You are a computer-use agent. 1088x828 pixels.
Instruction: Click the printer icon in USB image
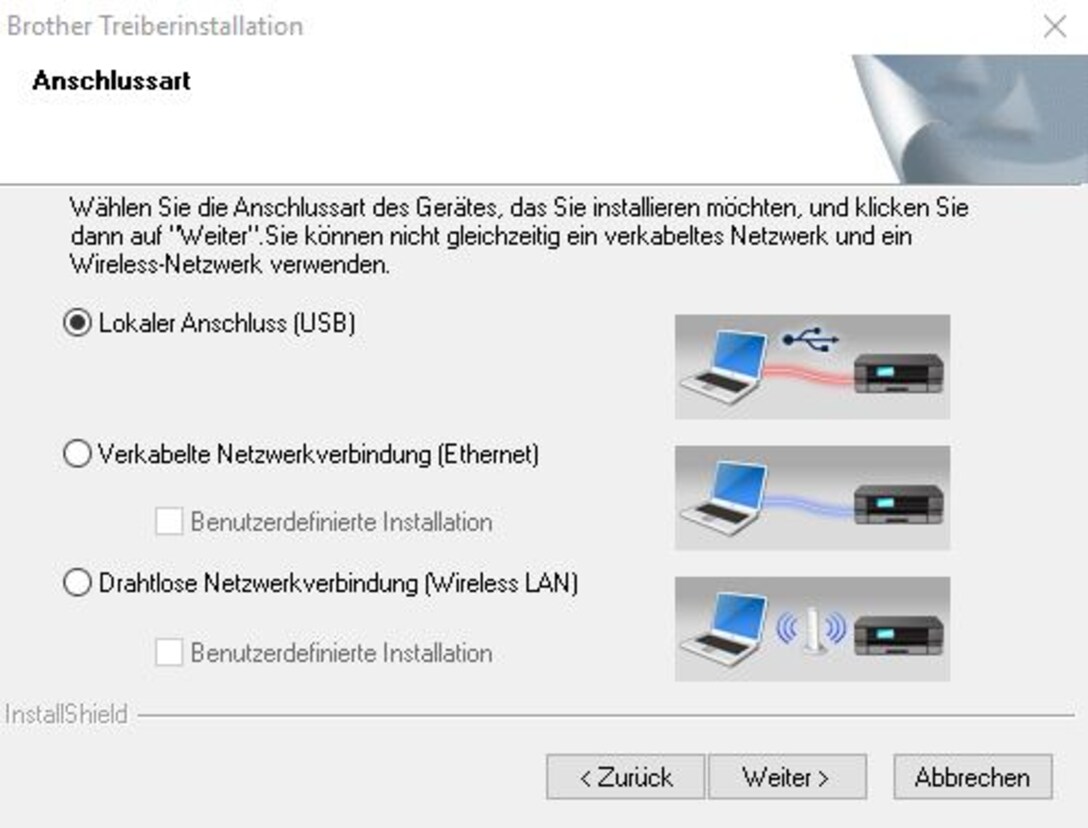point(899,373)
